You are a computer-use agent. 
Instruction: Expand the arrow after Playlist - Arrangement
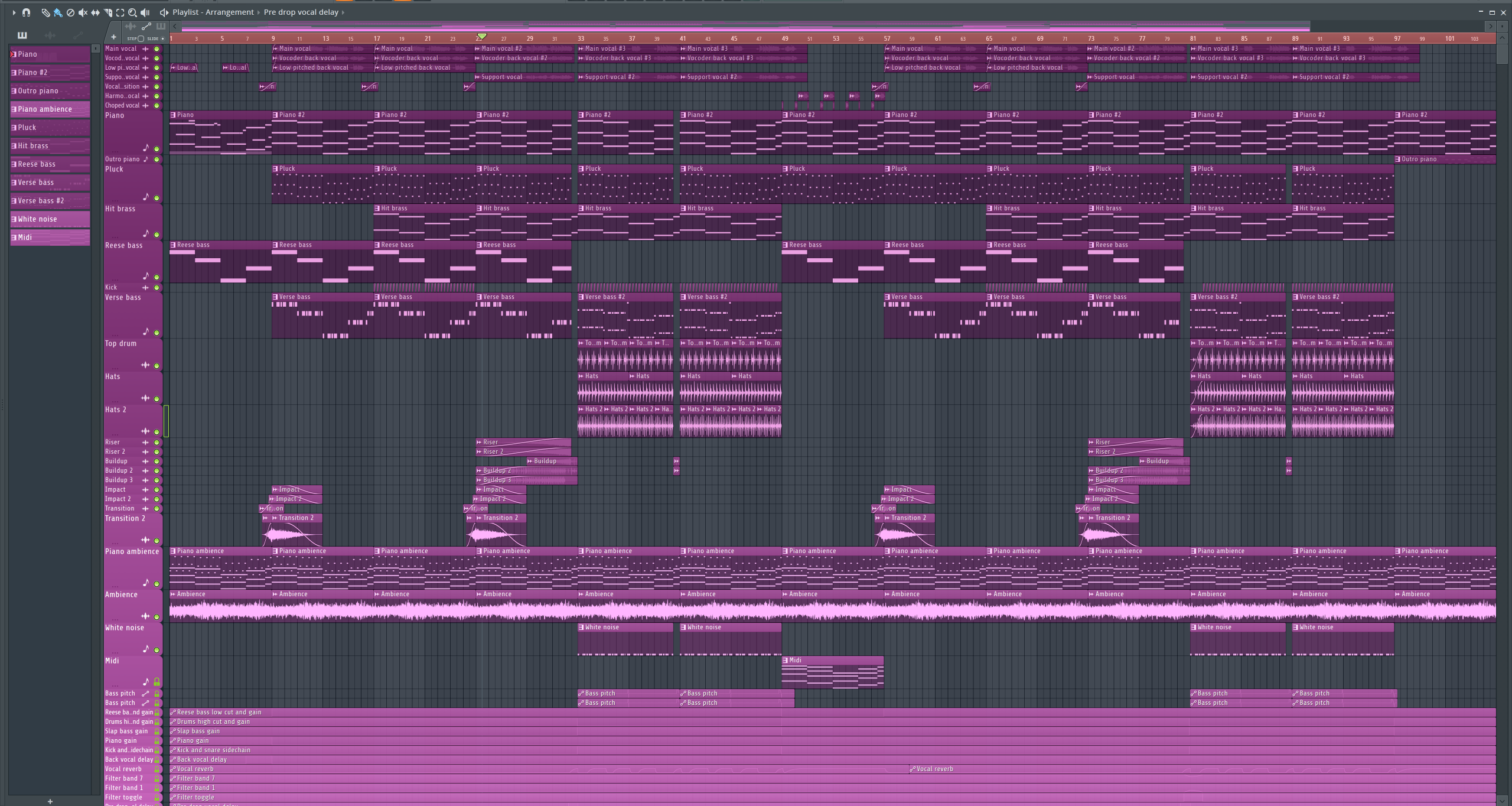click(259, 12)
